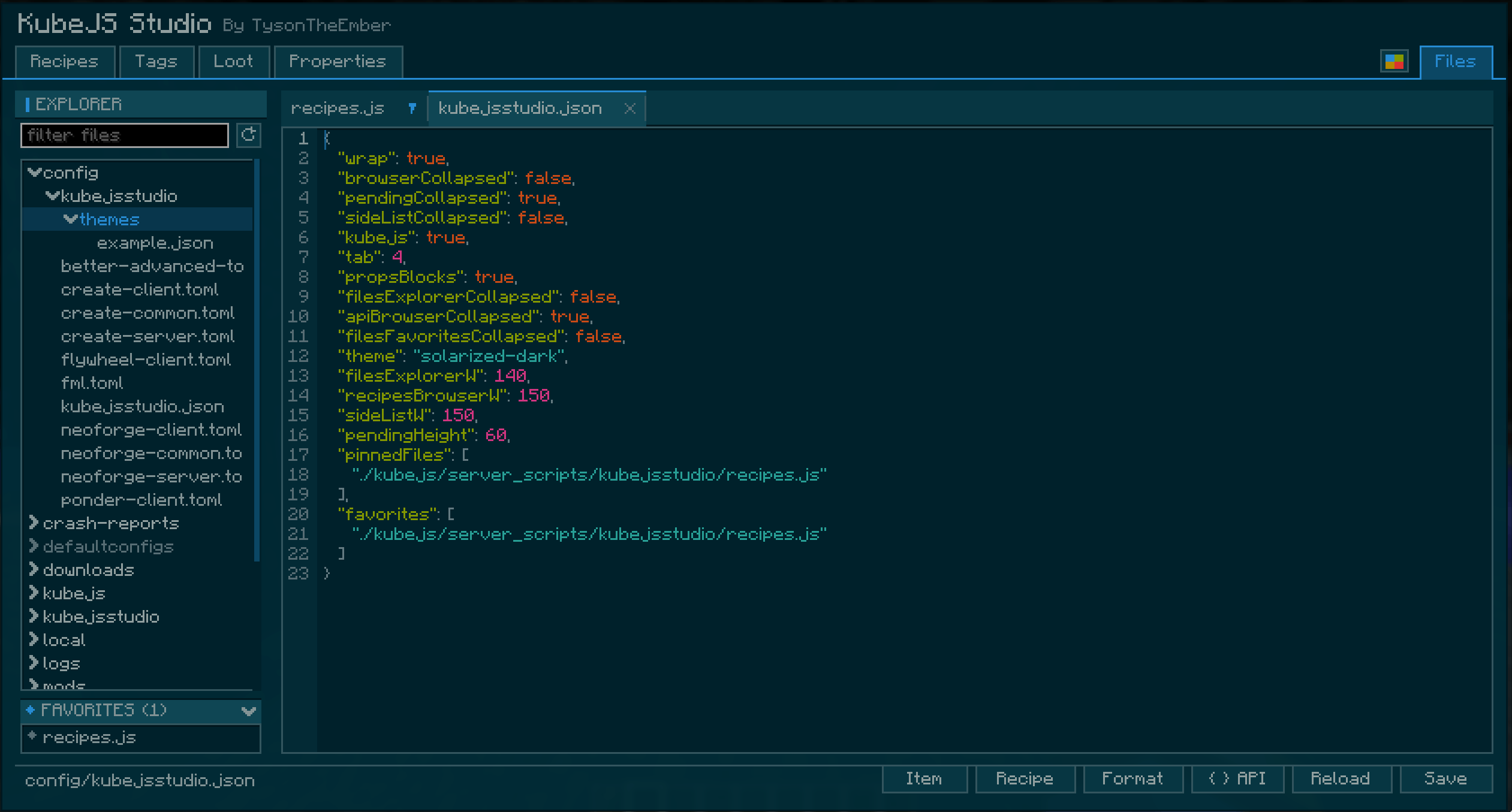
Task: Click the "solarized-dark" theme value
Action: point(489,356)
